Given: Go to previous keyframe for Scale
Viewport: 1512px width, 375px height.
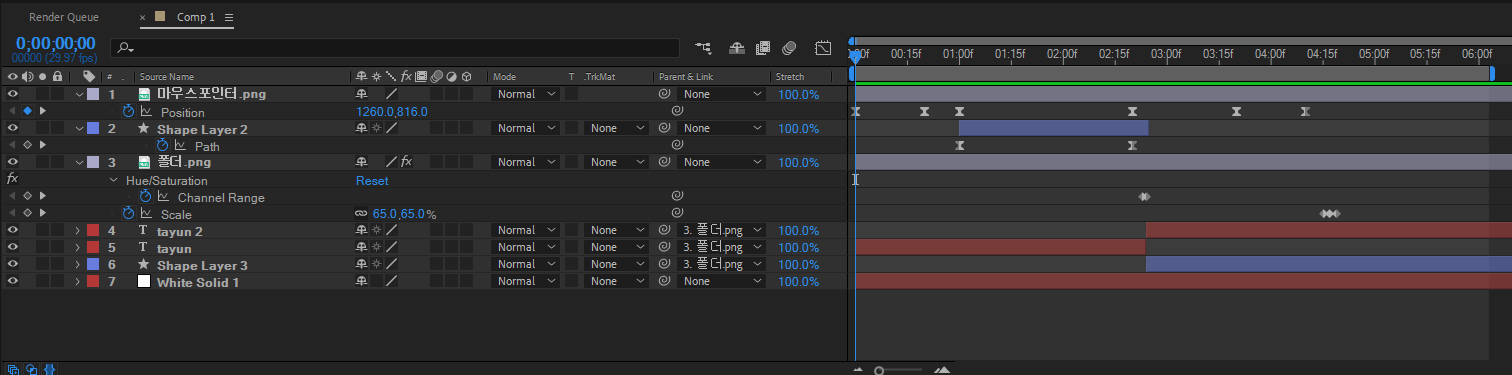Looking at the screenshot, I should pos(13,213).
